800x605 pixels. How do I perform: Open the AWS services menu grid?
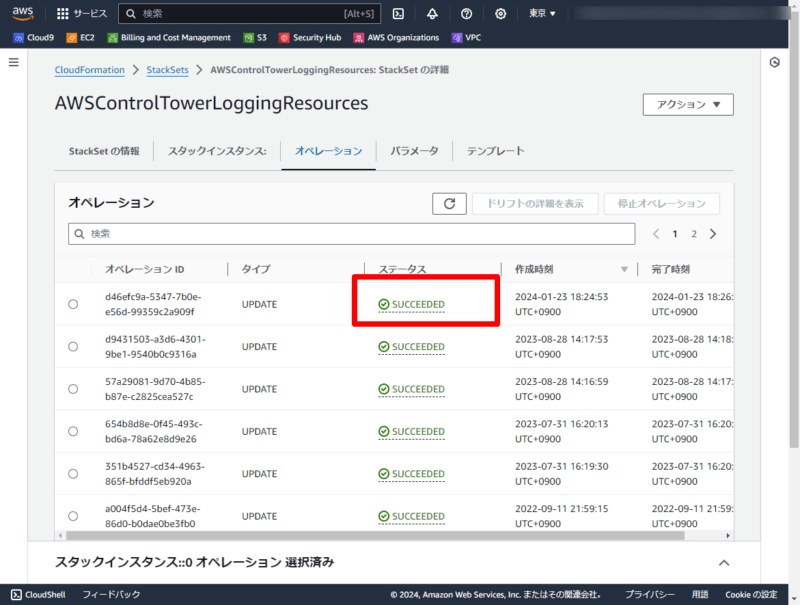point(62,13)
